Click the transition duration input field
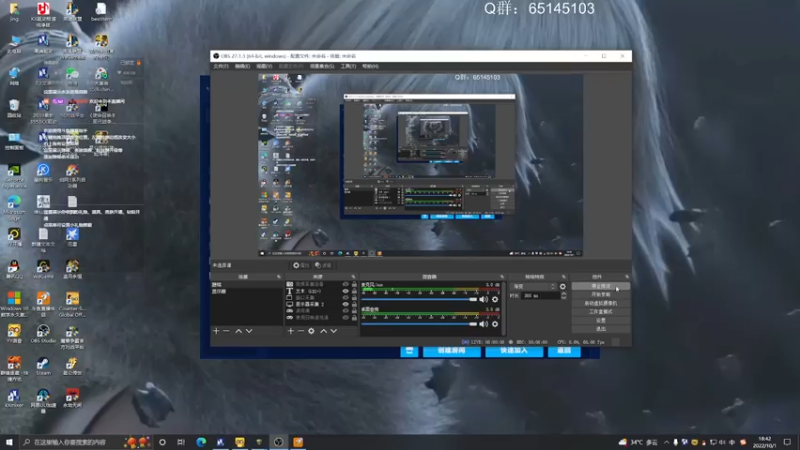 coord(541,296)
